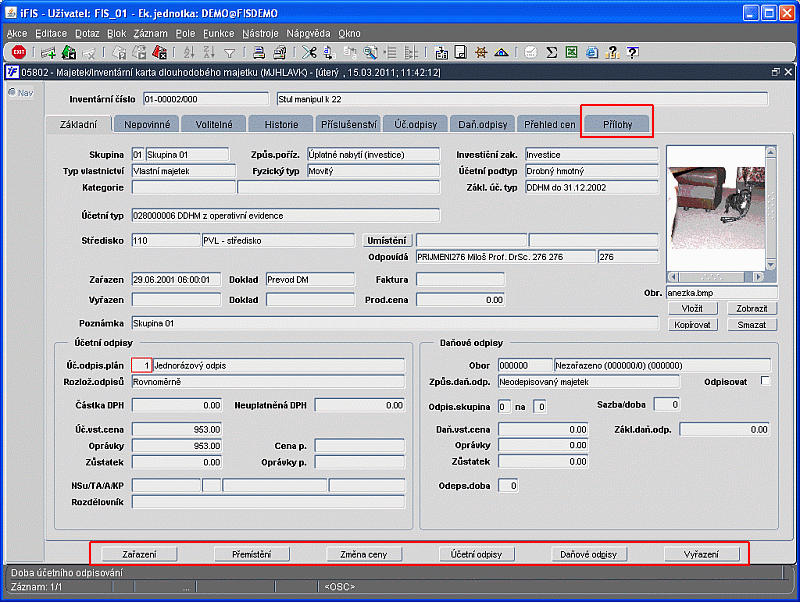Open the Nápověda menu
Image resolution: width=800 pixels, height=602 pixels.
[307, 33]
